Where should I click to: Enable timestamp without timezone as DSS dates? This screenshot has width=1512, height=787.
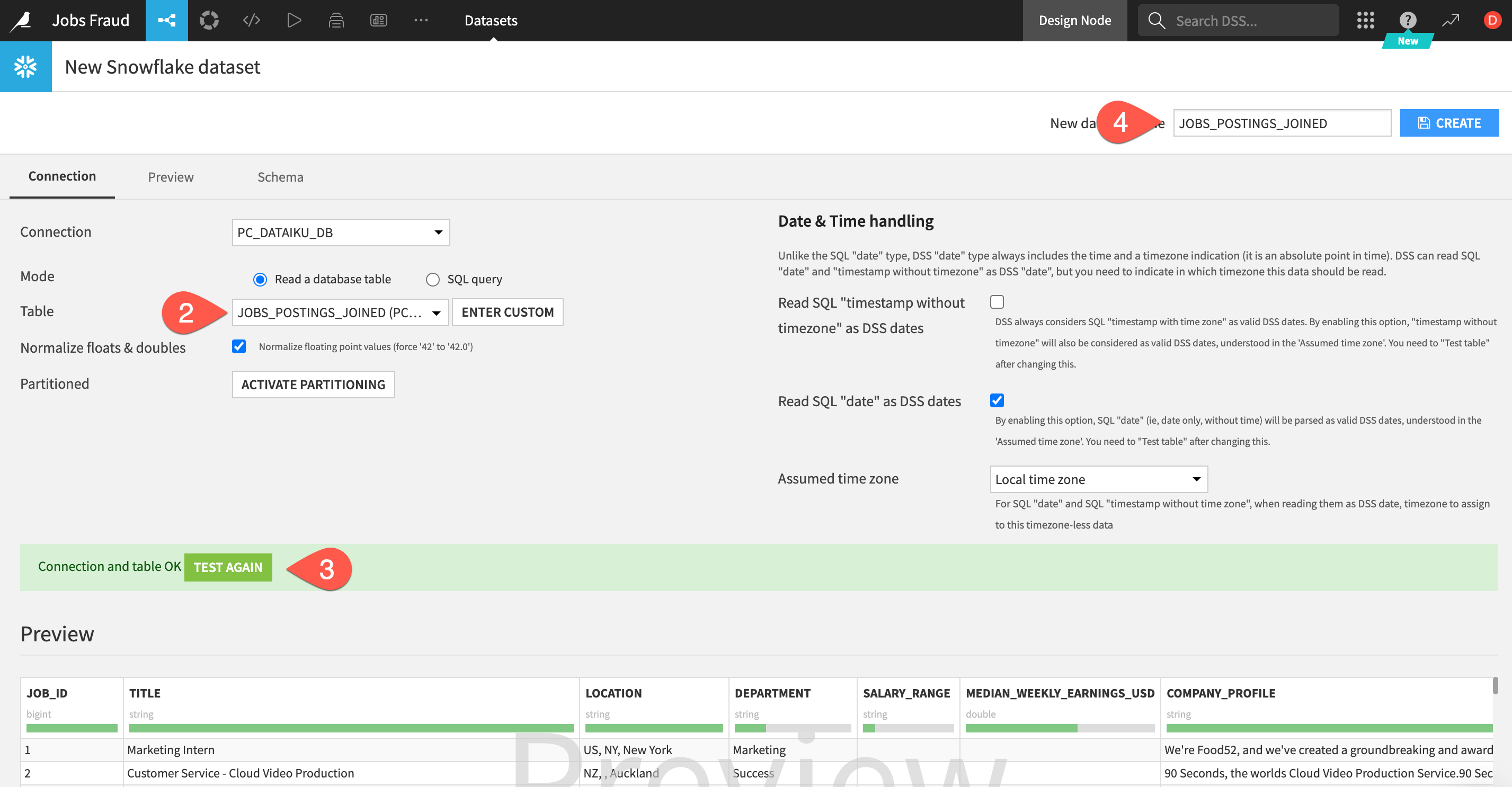997,302
